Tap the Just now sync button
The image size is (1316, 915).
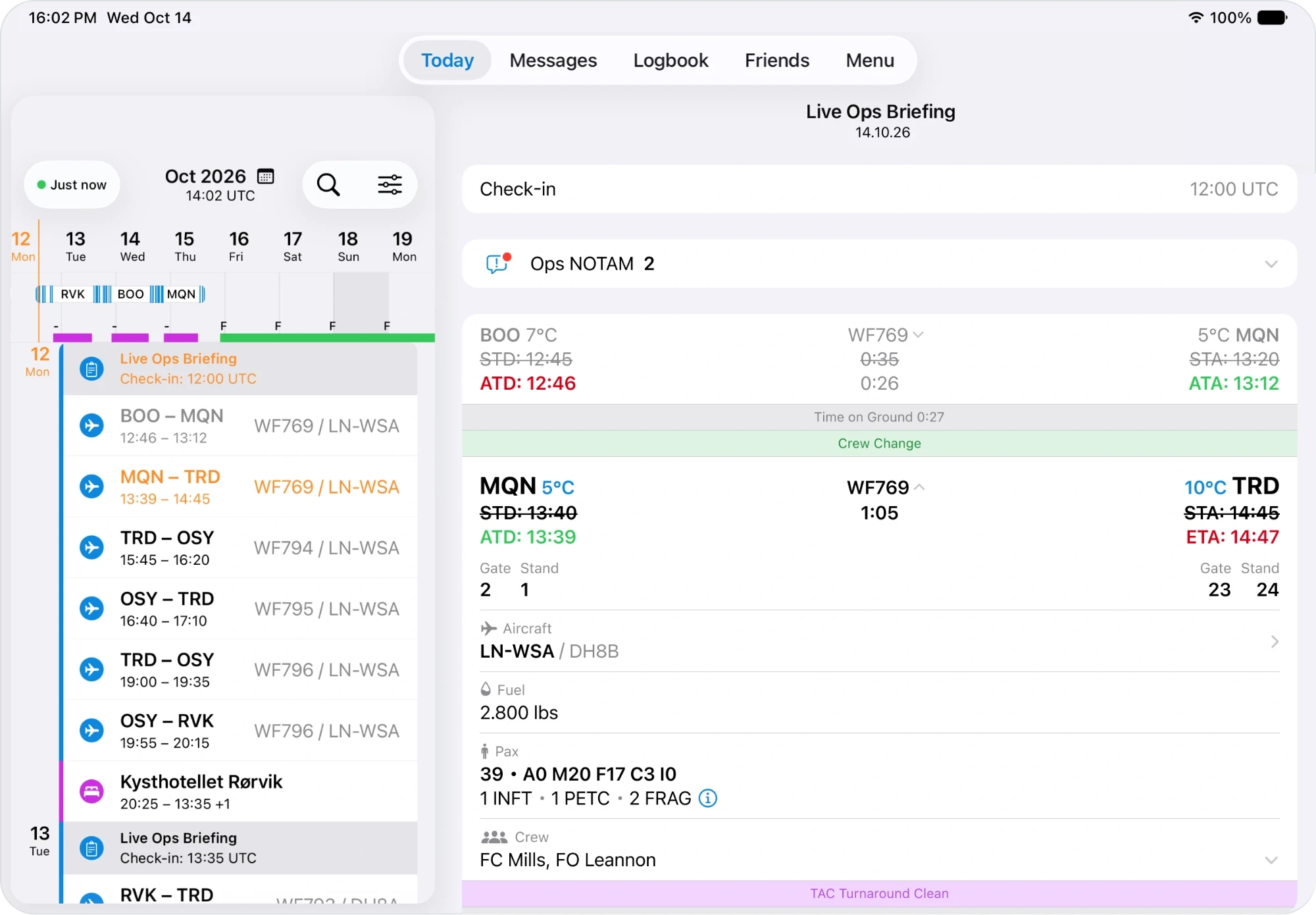(x=72, y=185)
